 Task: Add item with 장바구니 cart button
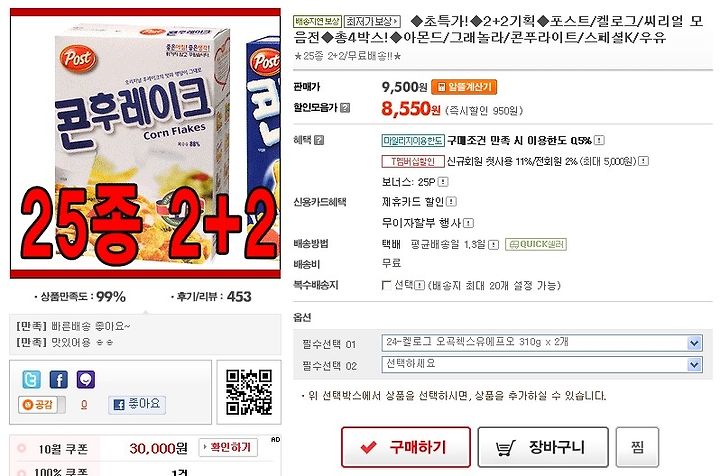543,447
